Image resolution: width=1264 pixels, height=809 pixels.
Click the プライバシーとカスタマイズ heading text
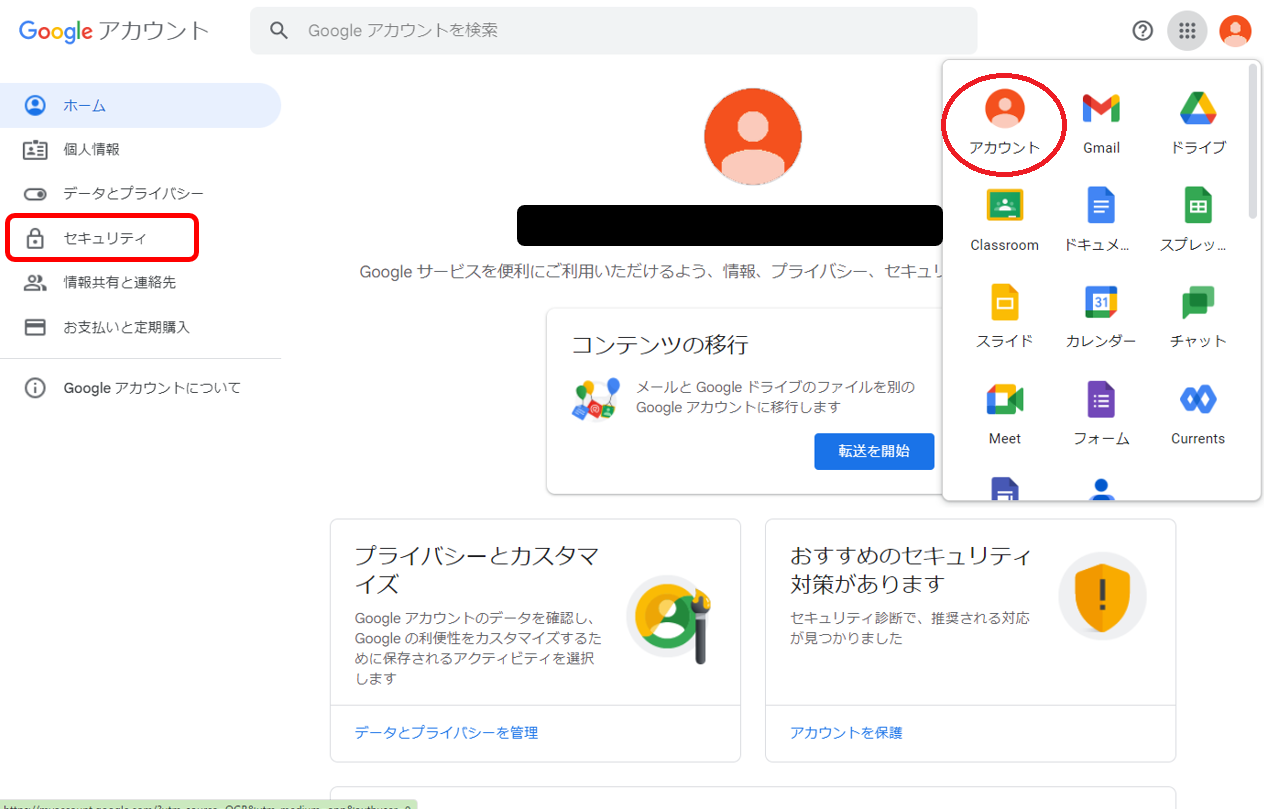(x=476, y=570)
